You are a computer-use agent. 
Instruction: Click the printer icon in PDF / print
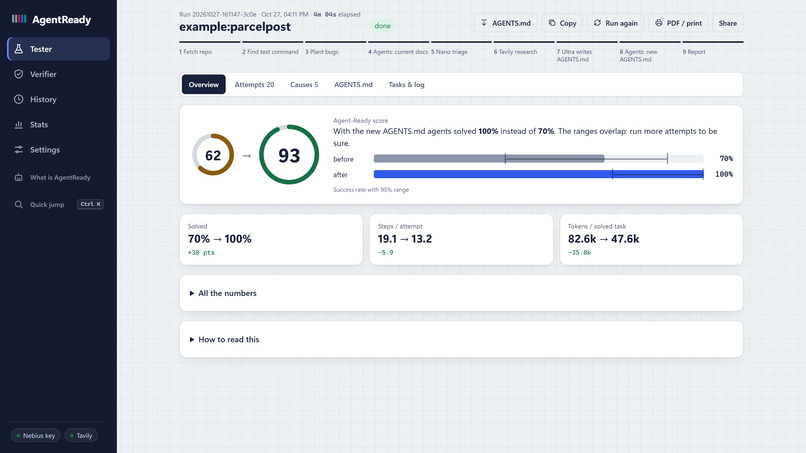point(658,23)
